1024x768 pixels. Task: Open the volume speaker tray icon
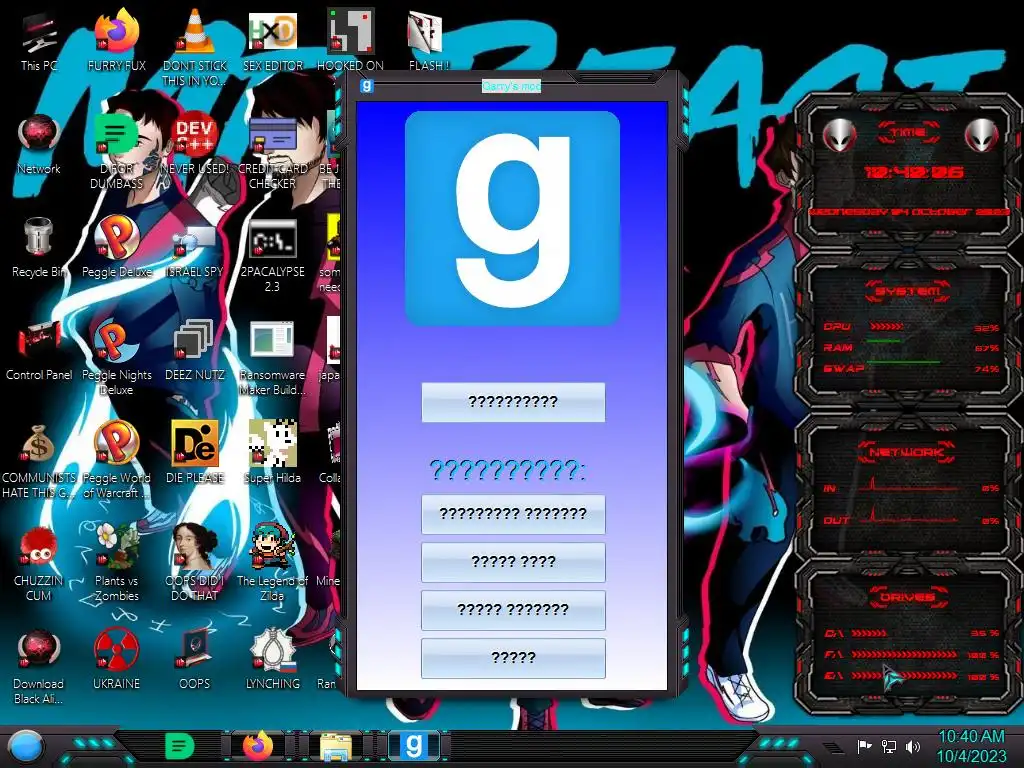pos(913,746)
